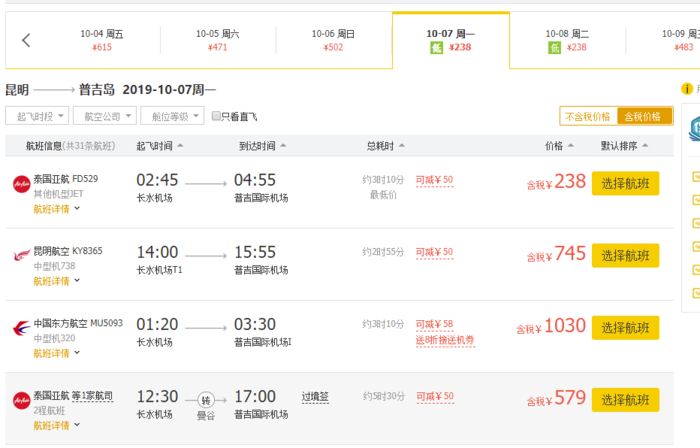The width and height of the screenshot is (700, 448).
Task: Expand 航班详情 for flight FD529
Action: pos(57,209)
